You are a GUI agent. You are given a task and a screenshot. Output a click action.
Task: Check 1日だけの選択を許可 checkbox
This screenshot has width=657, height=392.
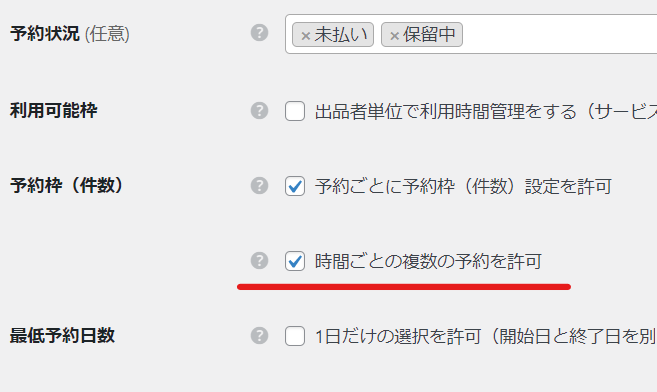pyautogui.click(x=295, y=336)
